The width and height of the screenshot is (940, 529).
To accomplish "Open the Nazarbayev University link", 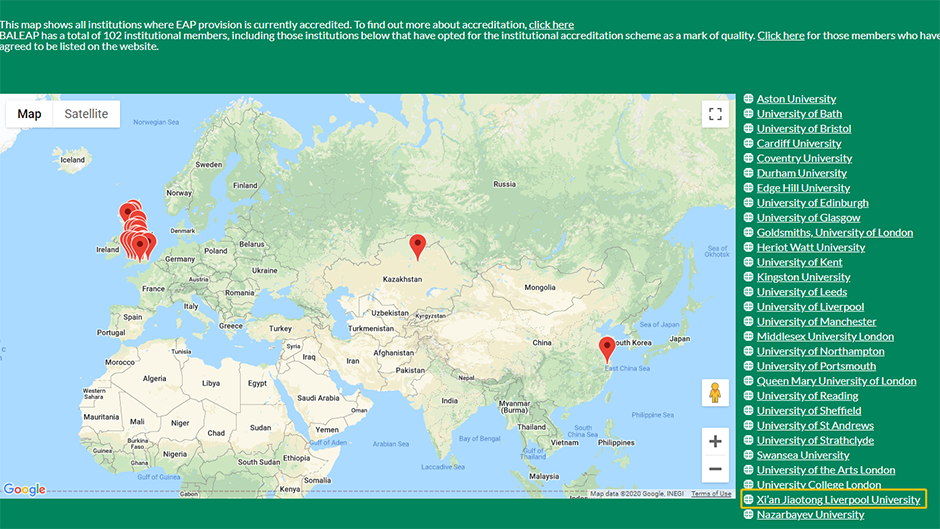I will 810,515.
